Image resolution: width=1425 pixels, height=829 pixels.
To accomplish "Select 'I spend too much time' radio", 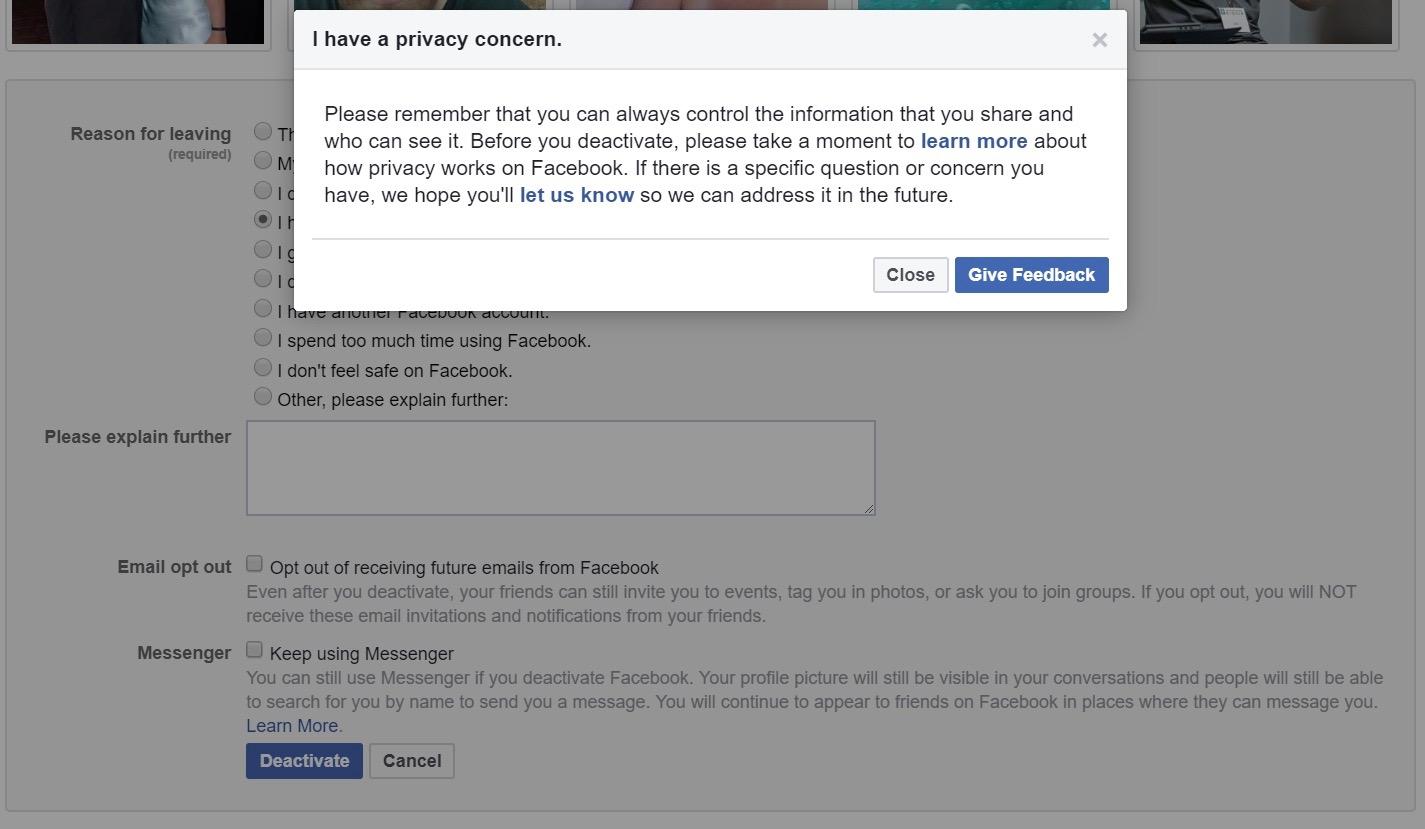I will coord(263,338).
